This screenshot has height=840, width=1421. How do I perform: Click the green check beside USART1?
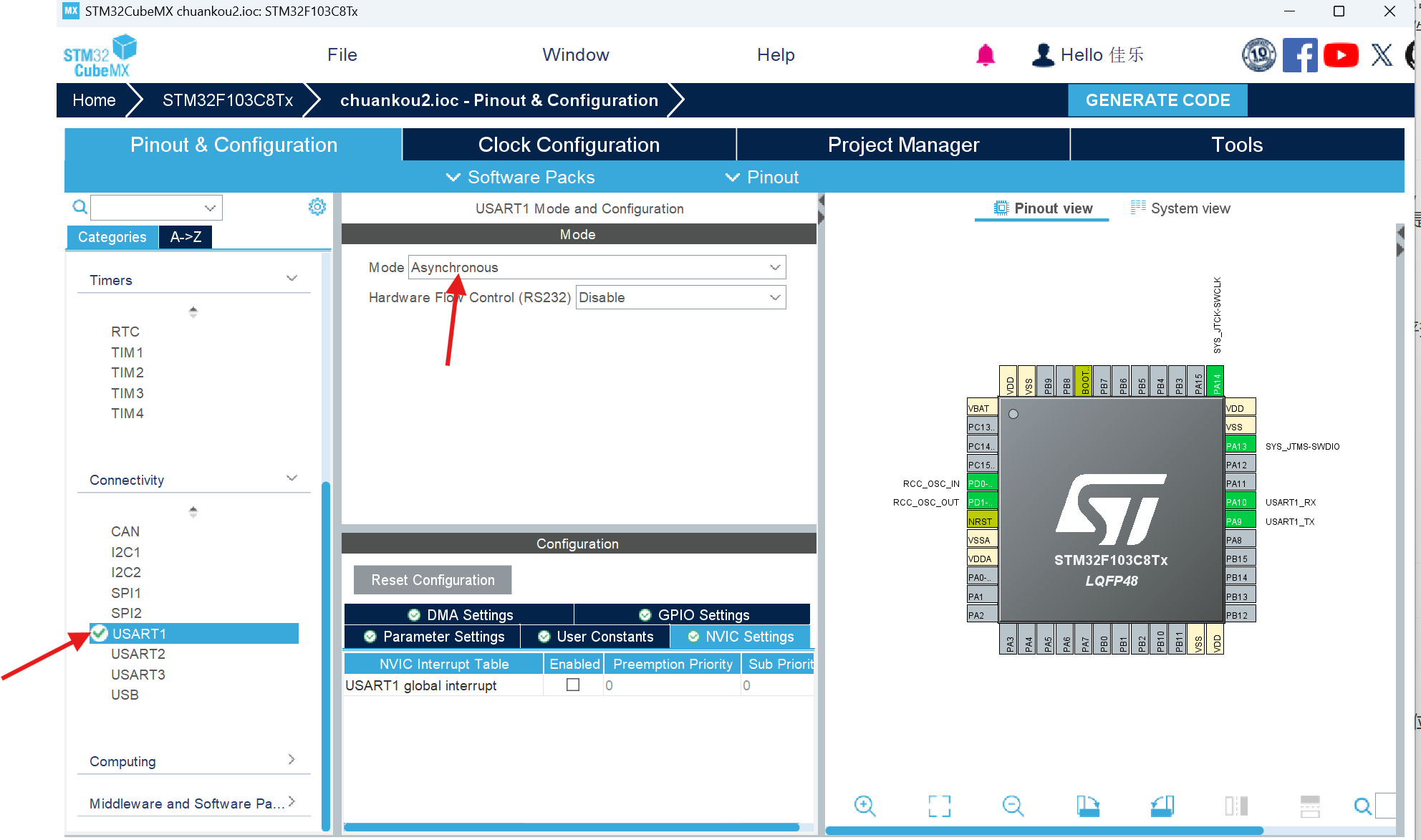[x=100, y=633]
